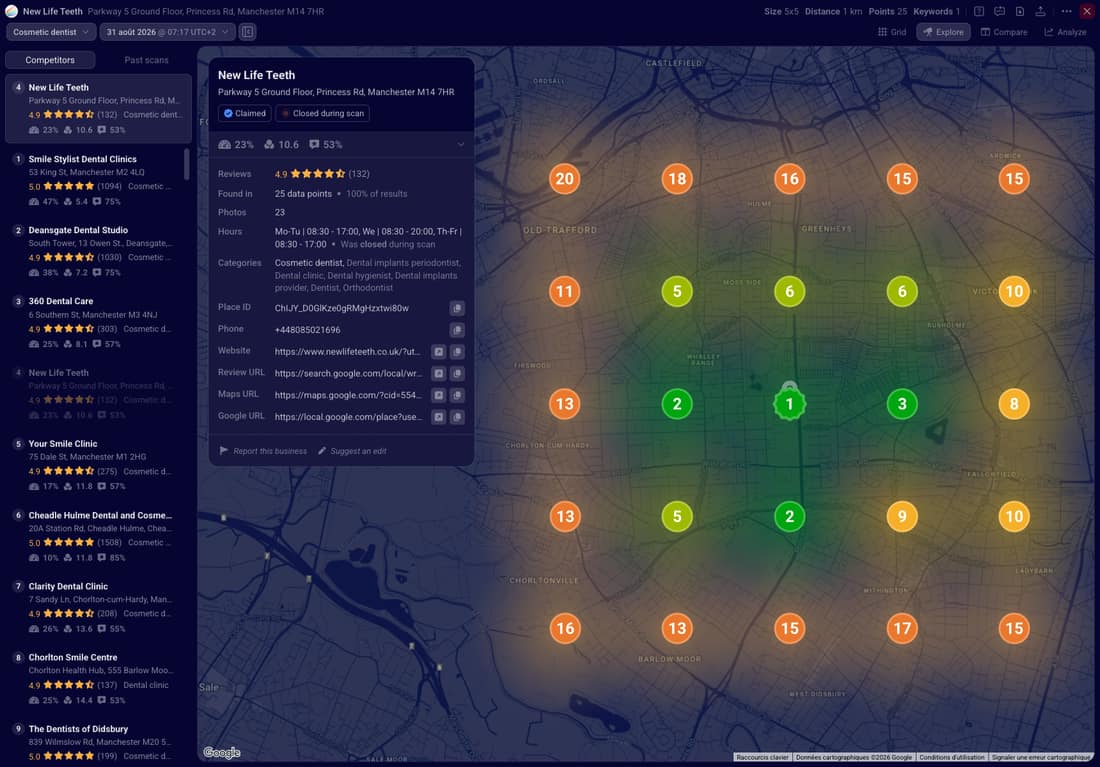Copy the Place ID value

[x=457, y=308]
